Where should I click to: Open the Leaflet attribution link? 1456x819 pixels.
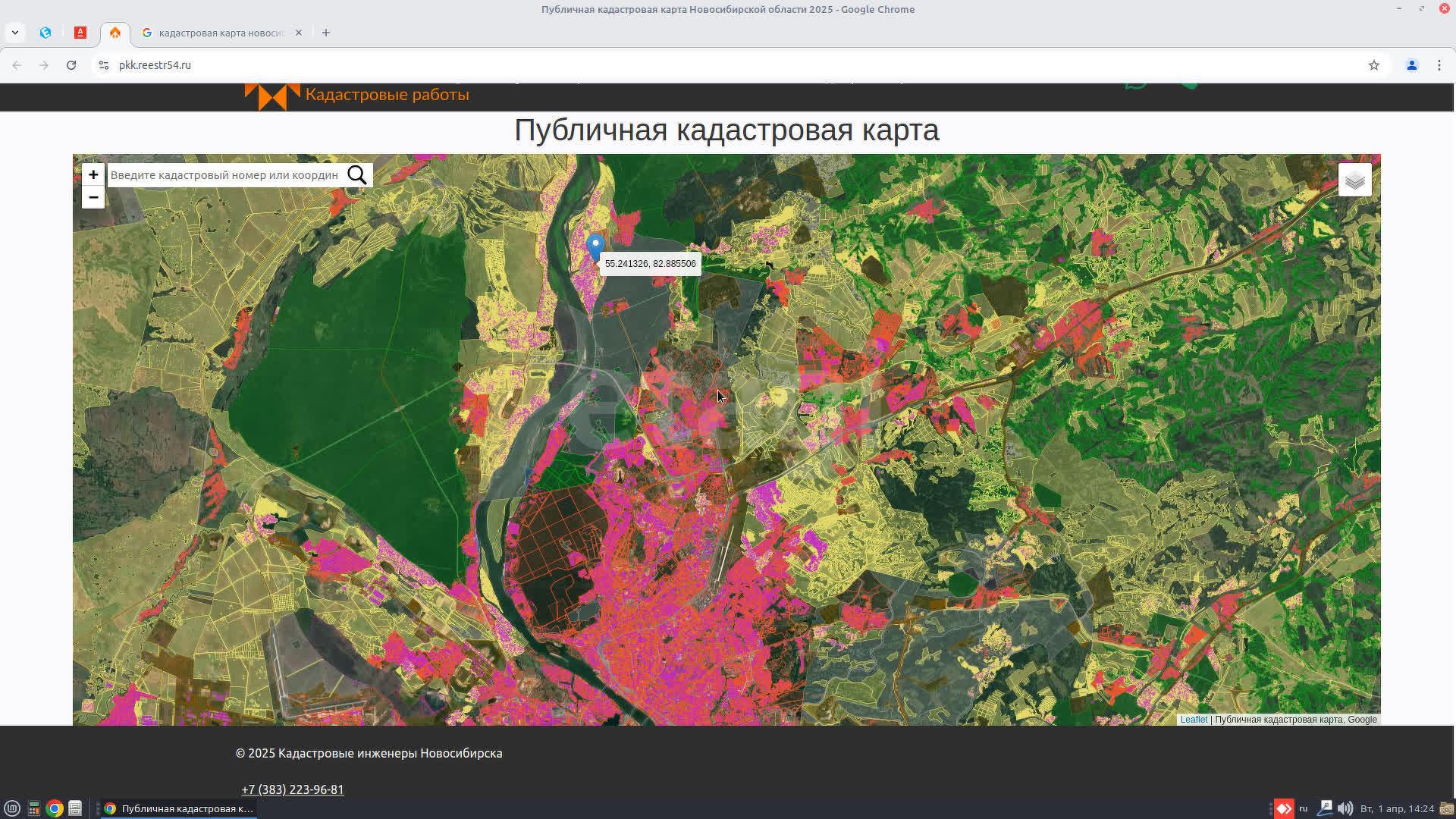click(x=1193, y=720)
